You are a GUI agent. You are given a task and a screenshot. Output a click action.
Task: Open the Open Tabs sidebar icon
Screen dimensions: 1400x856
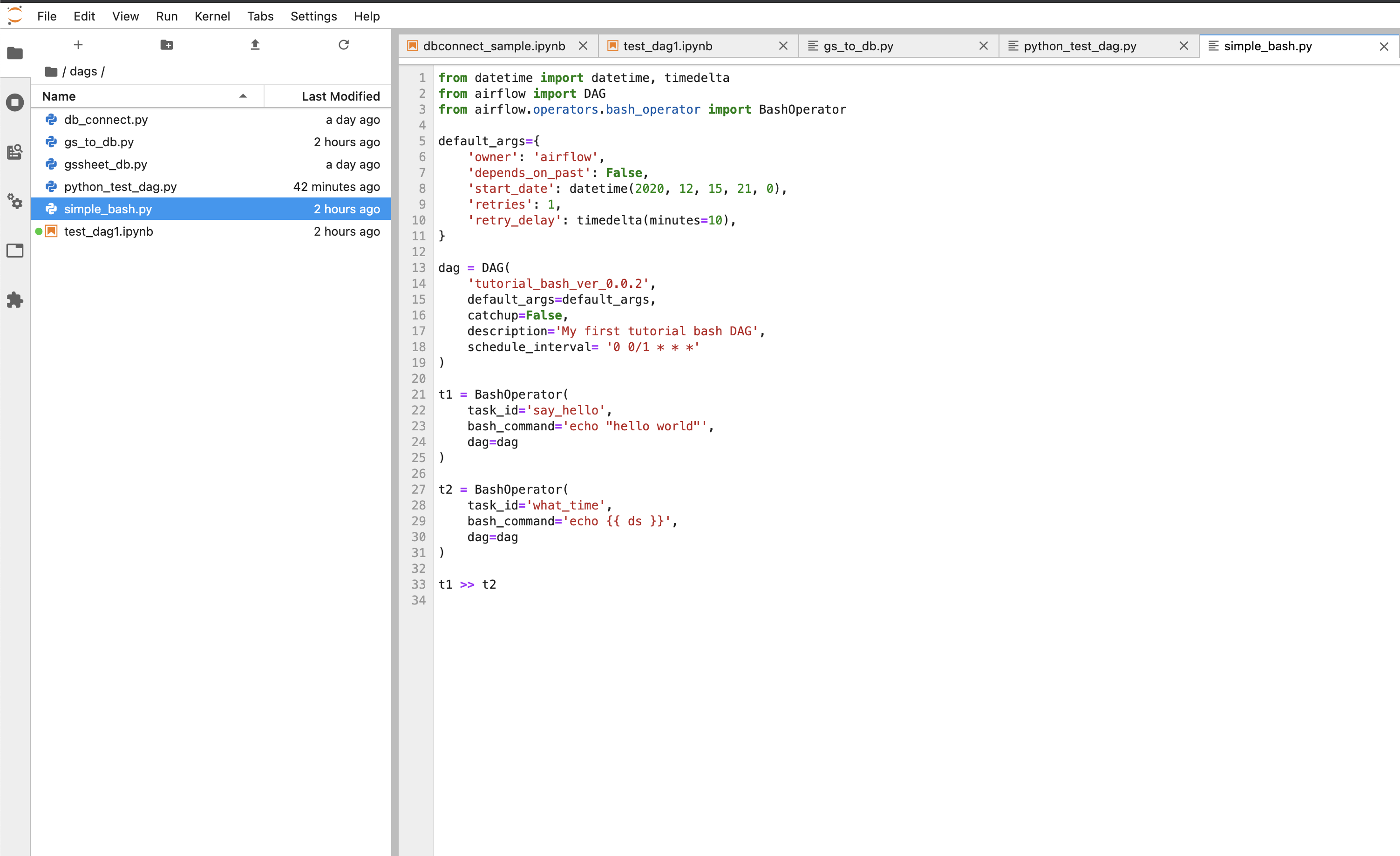tap(15, 251)
